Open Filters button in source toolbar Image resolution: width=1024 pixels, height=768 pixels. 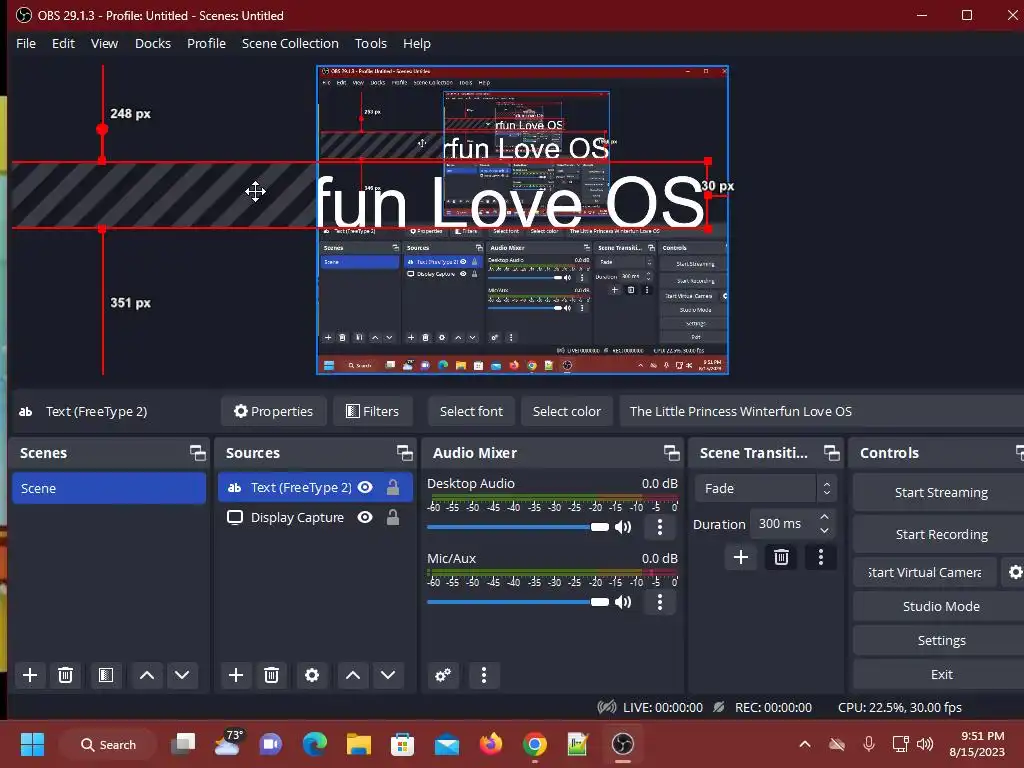[372, 411]
